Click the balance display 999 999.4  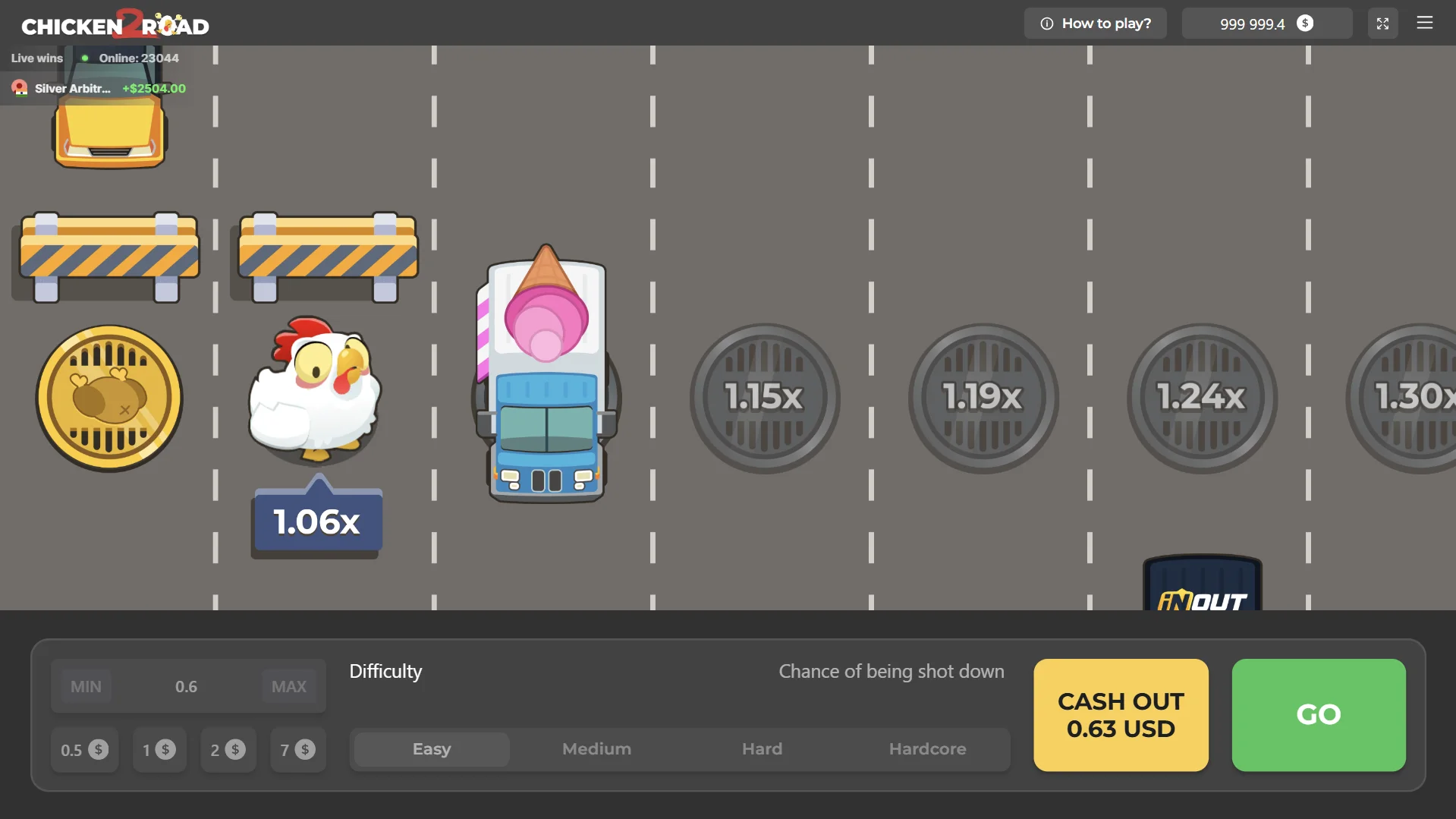(x=1266, y=24)
